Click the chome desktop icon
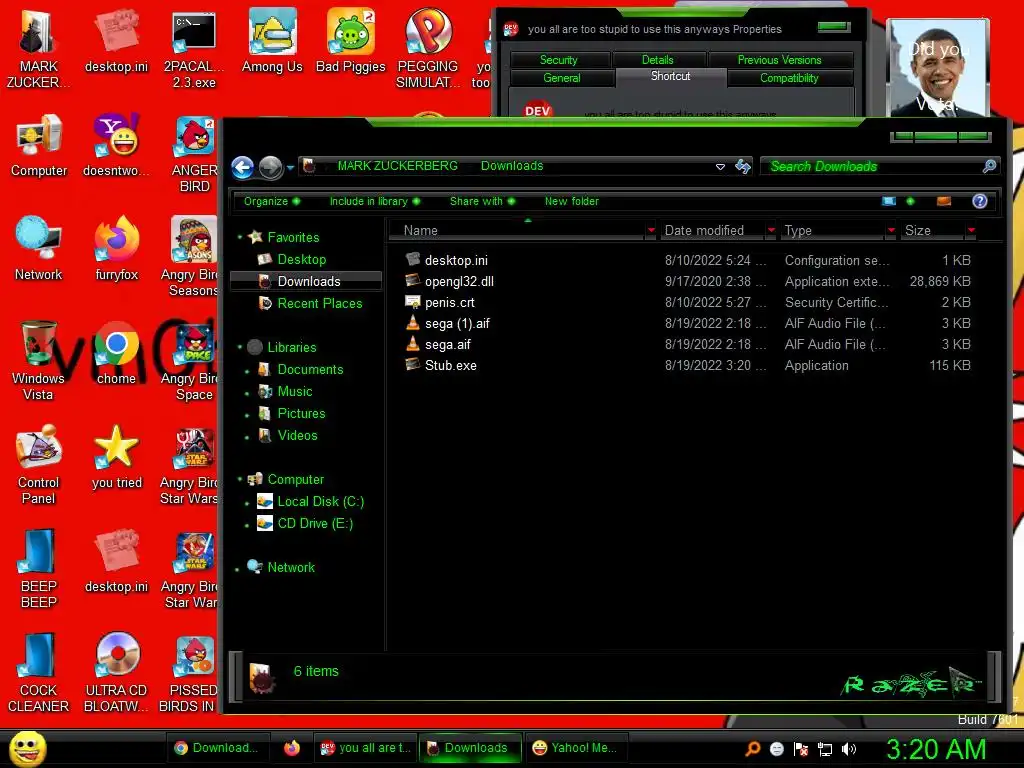Viewport: 1024px width, 768px height. [x=116, y=353]
